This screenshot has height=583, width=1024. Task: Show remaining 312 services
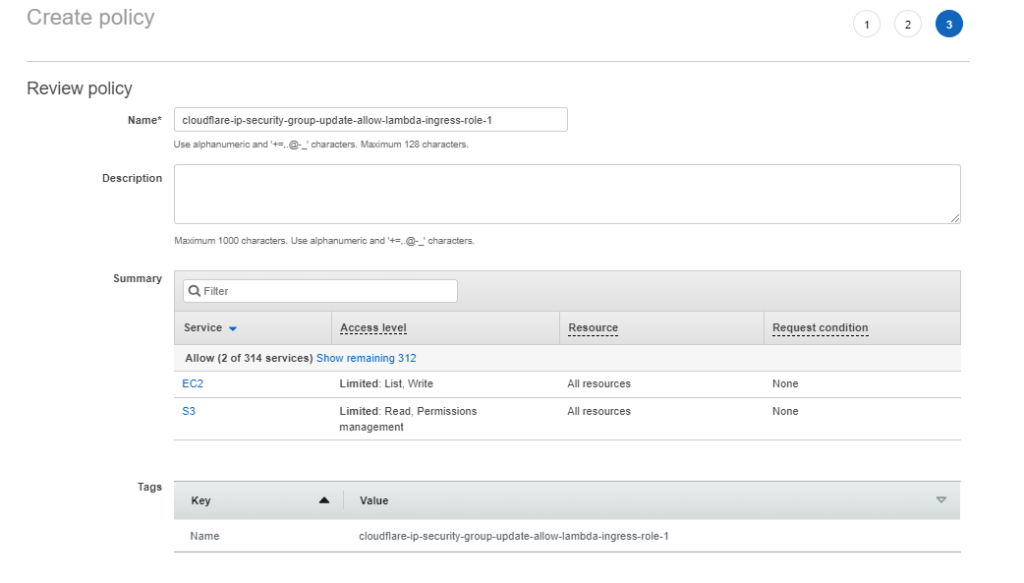coord(366,357)
